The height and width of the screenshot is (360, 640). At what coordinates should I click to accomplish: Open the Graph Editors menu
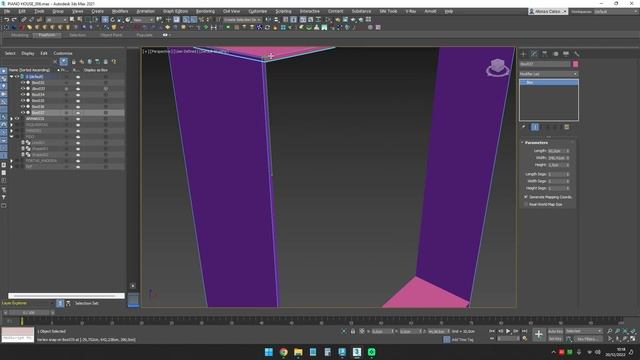tap(176, 11)
